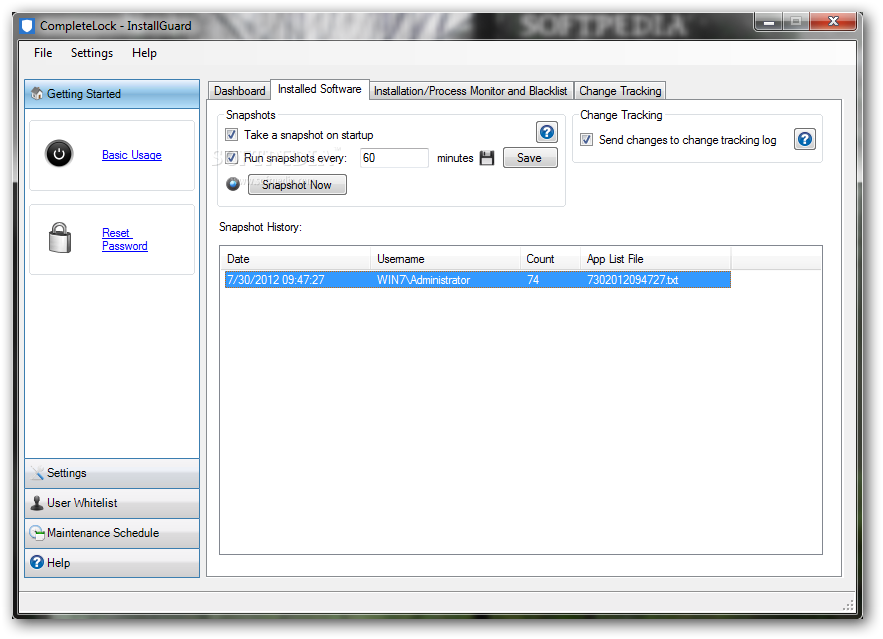
Task: Click file name 7302012094727.txt
Action: [632, 280]
